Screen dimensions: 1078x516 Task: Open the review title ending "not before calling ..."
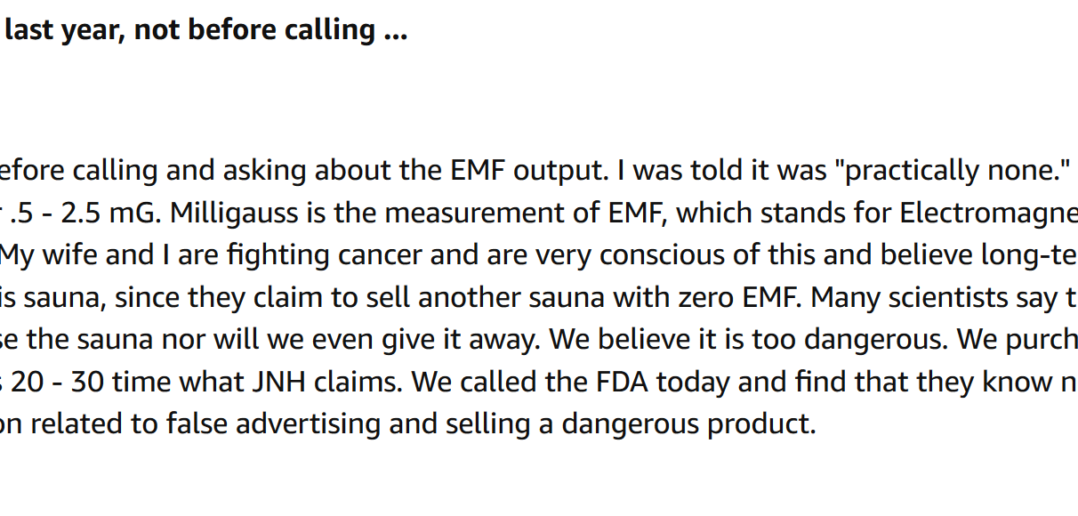coord(203,30)
